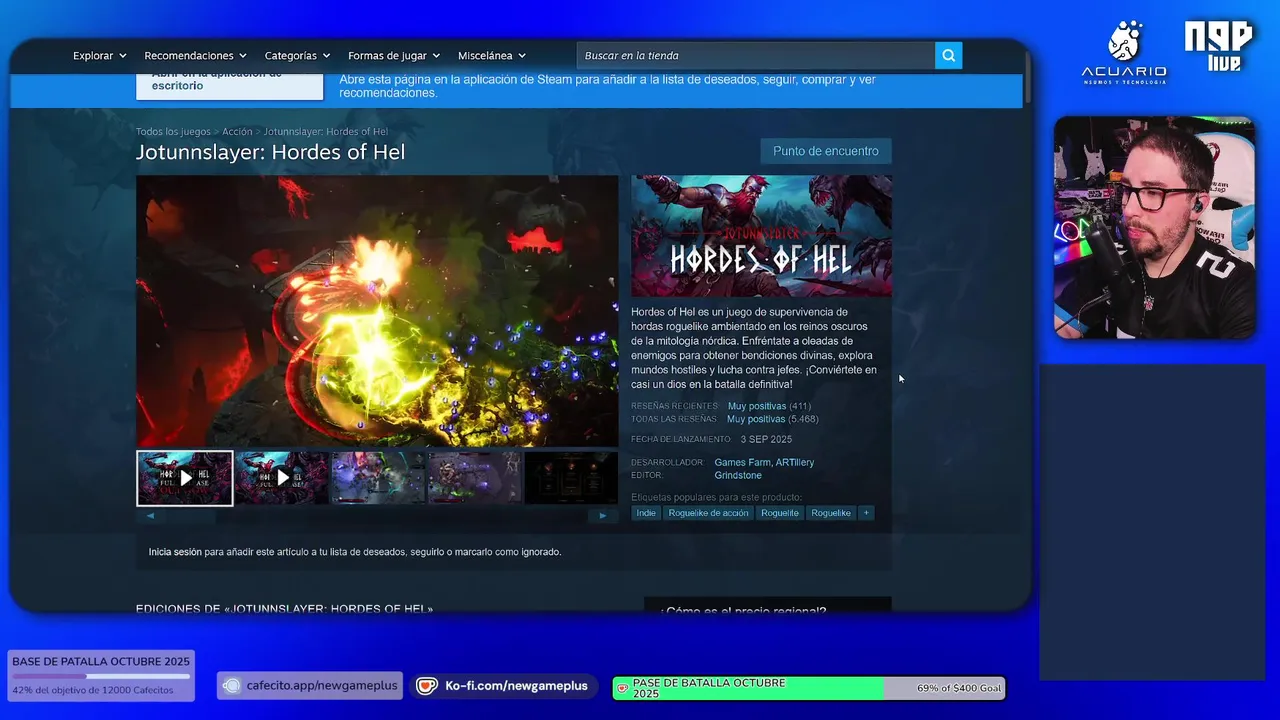Open the fifth dark screenshot thumbnail

pos(571,478)
